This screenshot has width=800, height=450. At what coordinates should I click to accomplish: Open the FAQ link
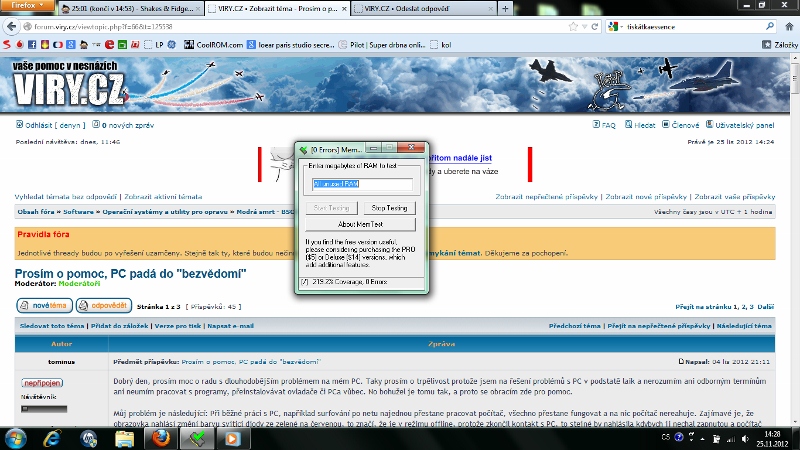point(604,125)
